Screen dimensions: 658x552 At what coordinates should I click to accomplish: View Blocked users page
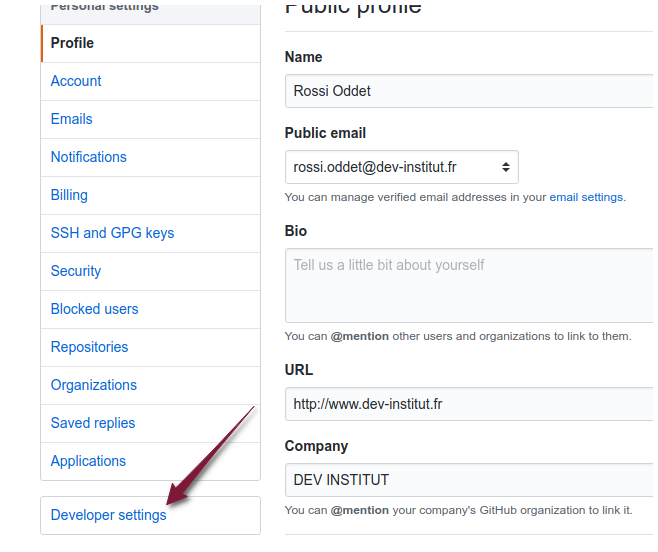click(x=95, y=309)
